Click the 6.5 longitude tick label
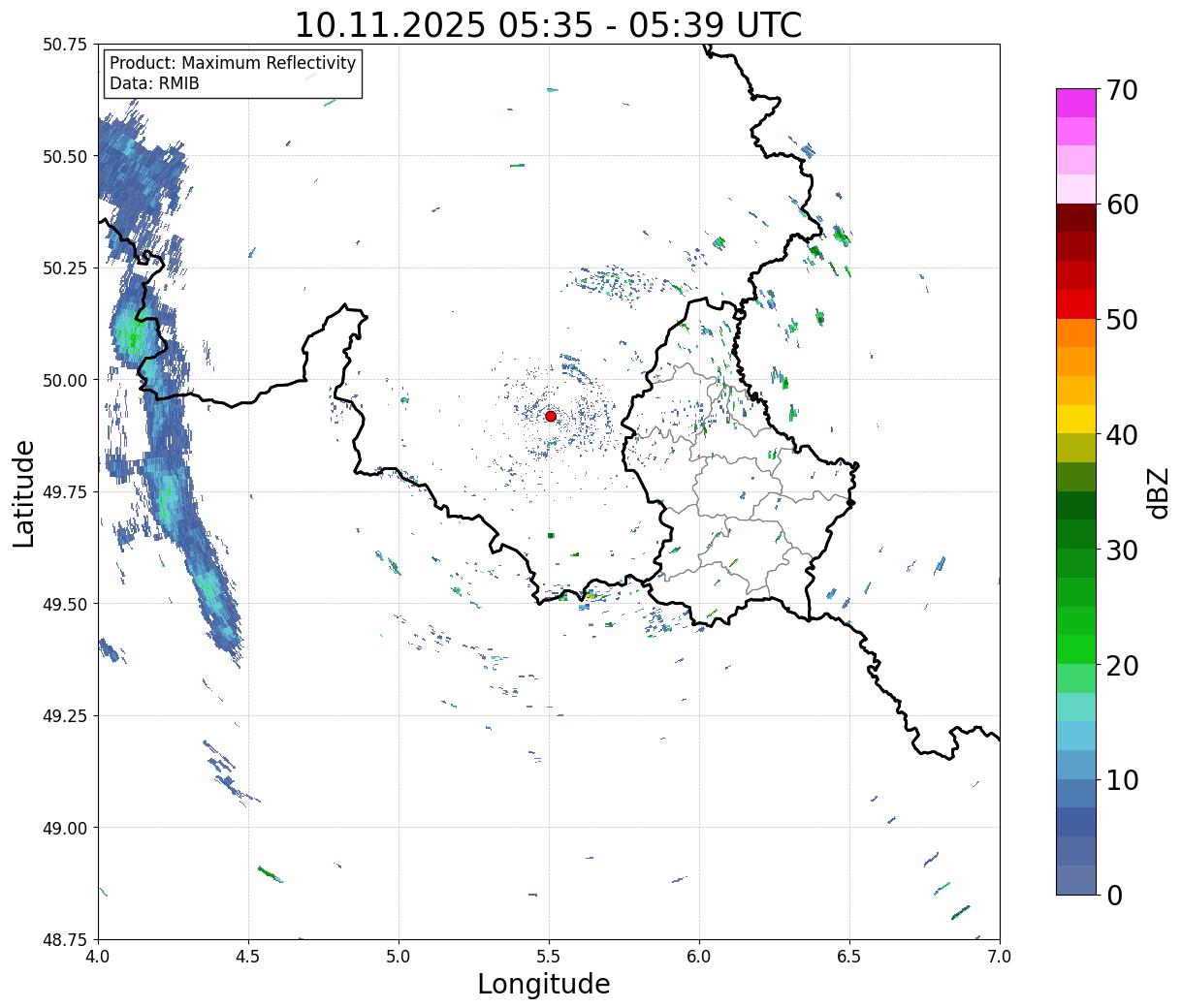 point(849,957)
